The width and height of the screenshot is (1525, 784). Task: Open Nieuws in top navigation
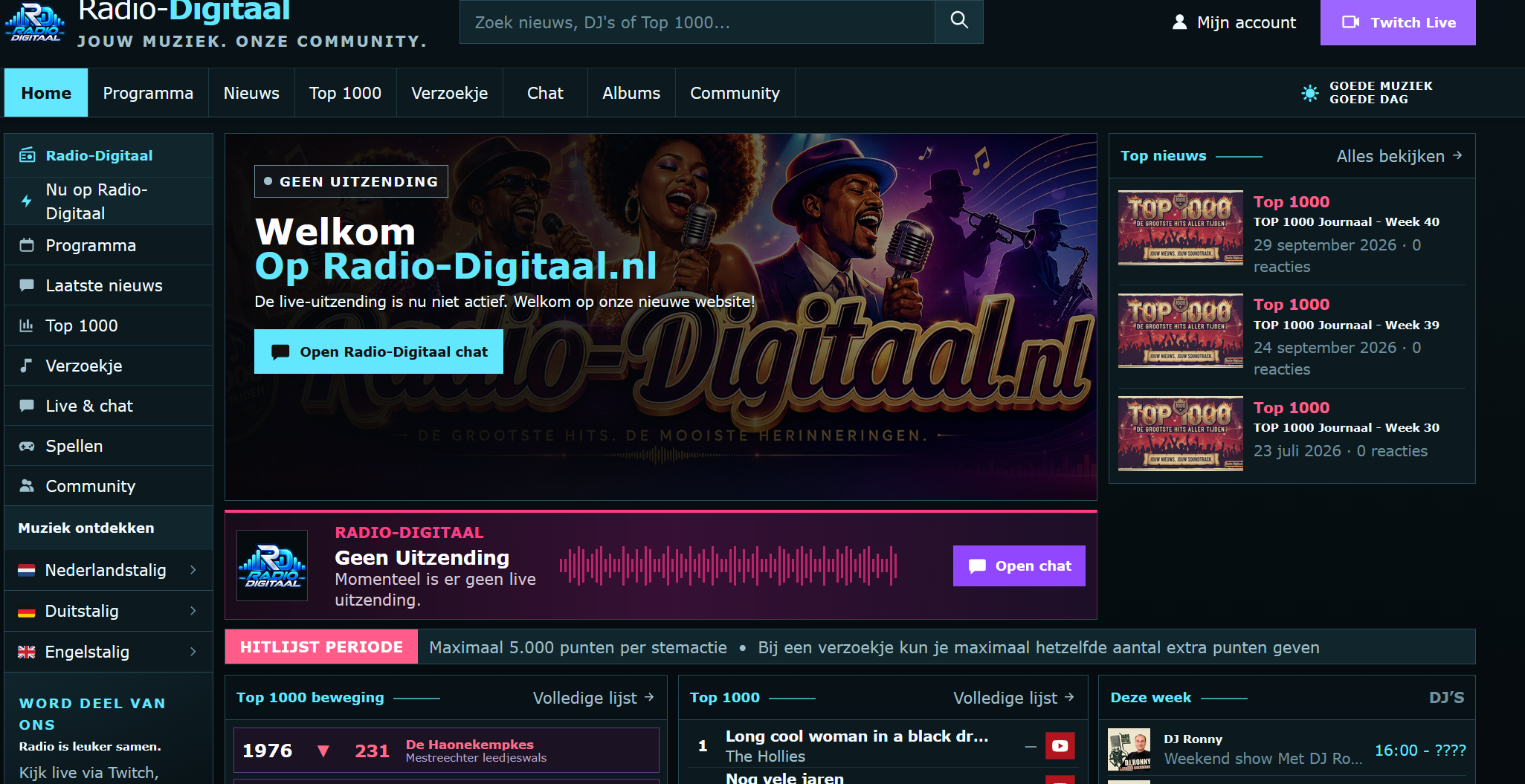[x=251, y=93]
